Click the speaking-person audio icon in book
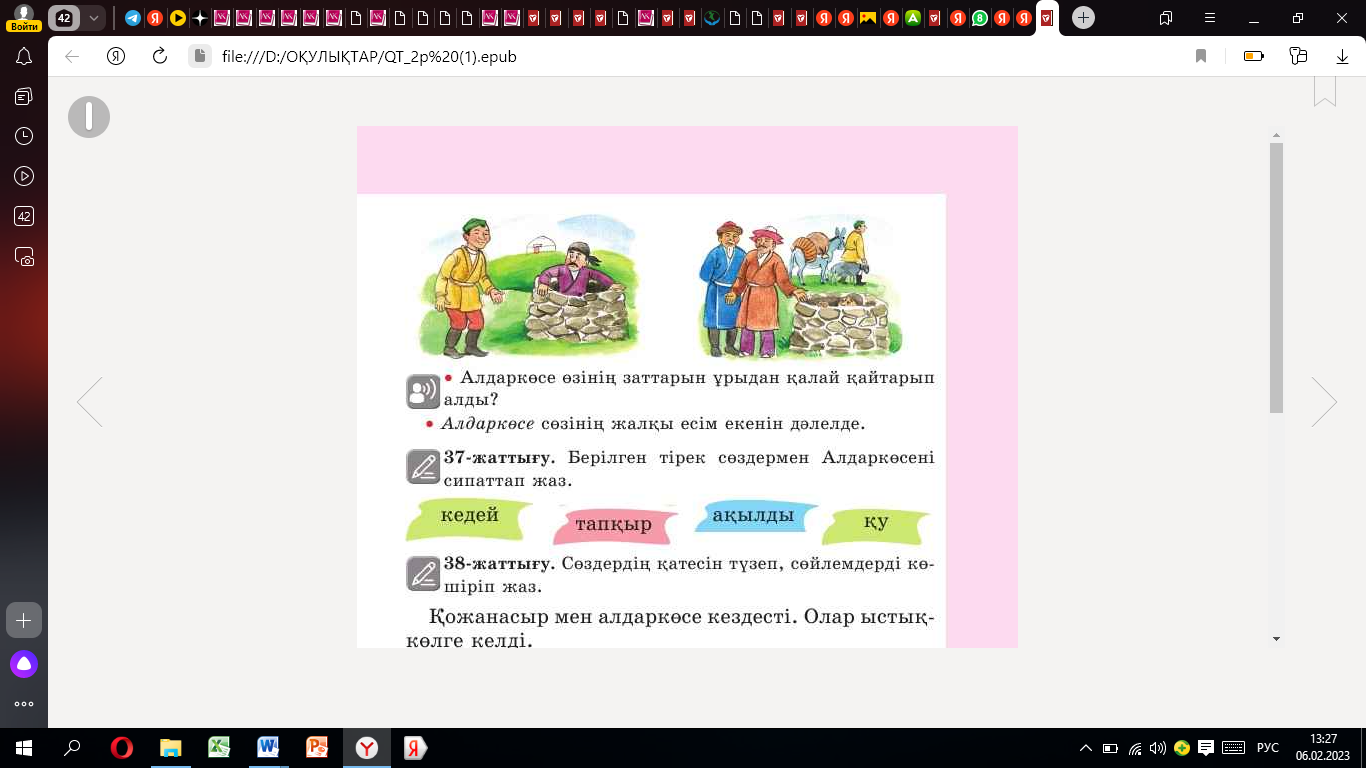 click(423, 391)
